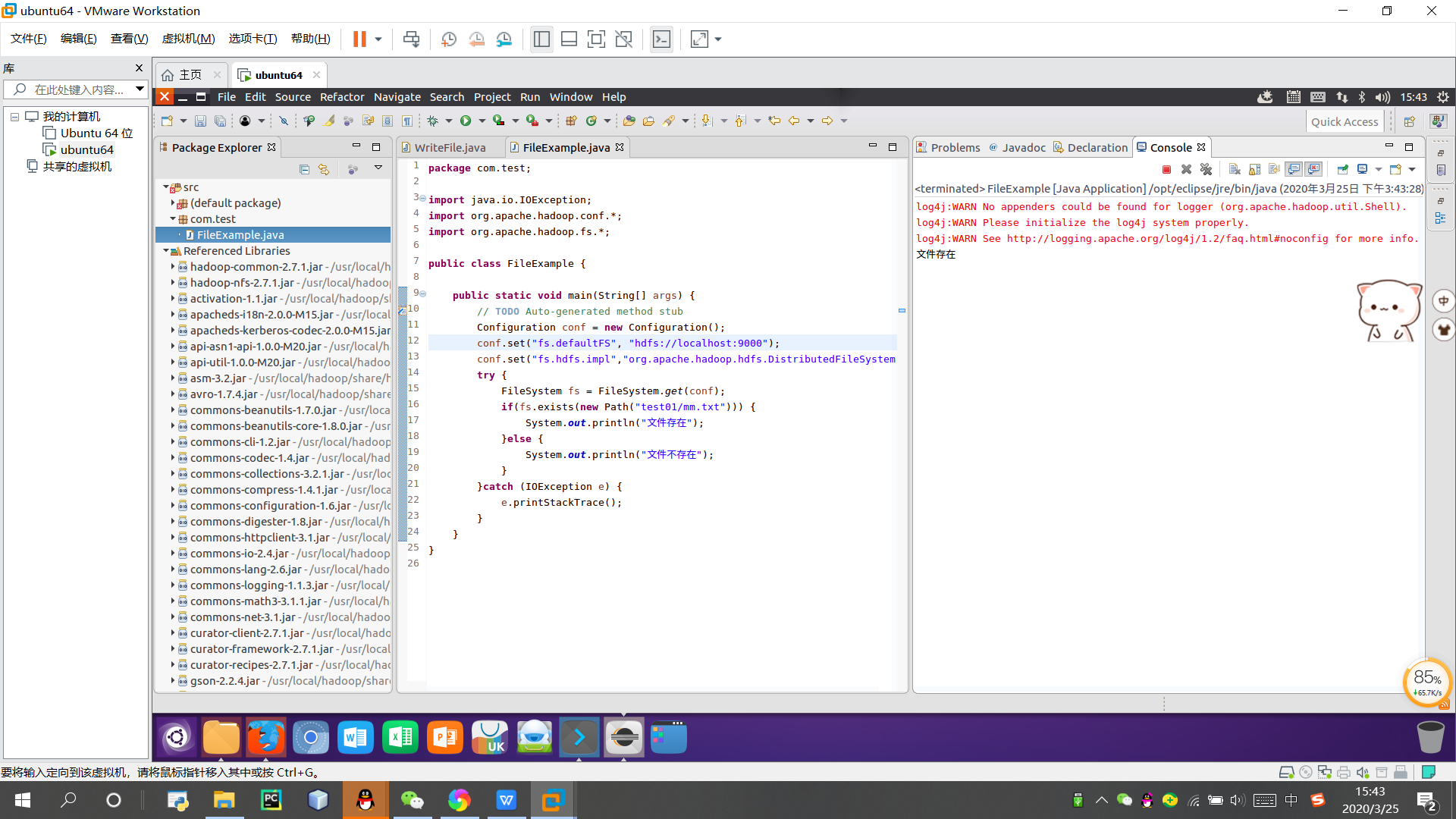
Task: Click the Save All toolbar icon
Action: tap(220, 121)
